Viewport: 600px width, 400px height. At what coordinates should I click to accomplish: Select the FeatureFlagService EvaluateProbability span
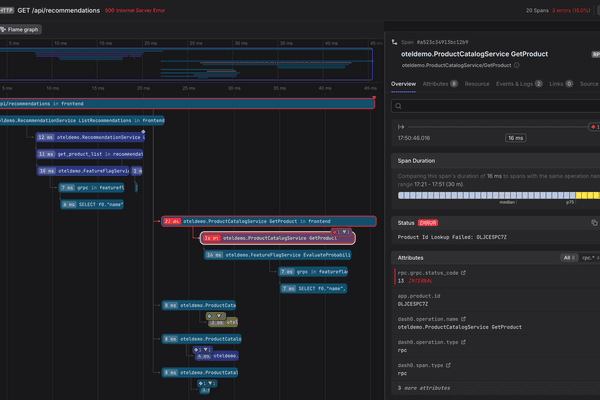tap(277, 255)
